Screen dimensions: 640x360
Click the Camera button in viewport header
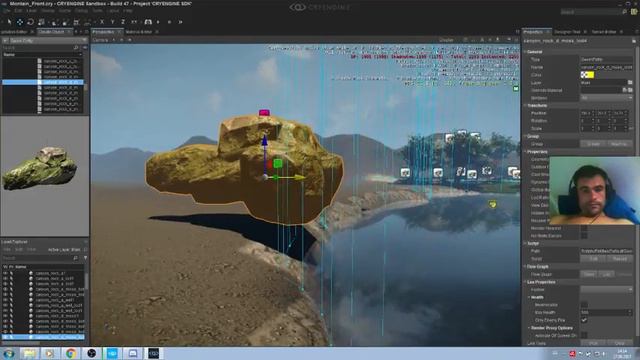(x=100, y=40)
